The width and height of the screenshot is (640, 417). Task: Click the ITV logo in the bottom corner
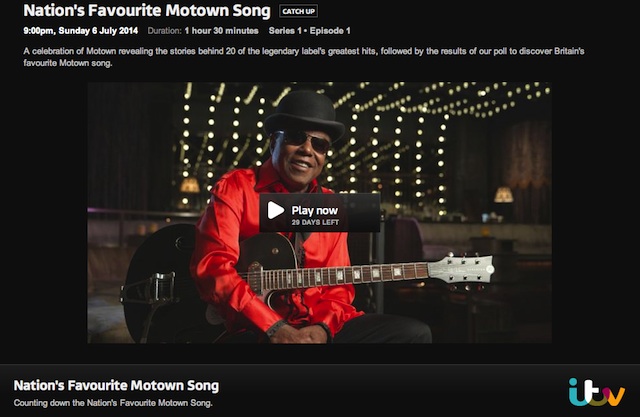coord(596,391)
